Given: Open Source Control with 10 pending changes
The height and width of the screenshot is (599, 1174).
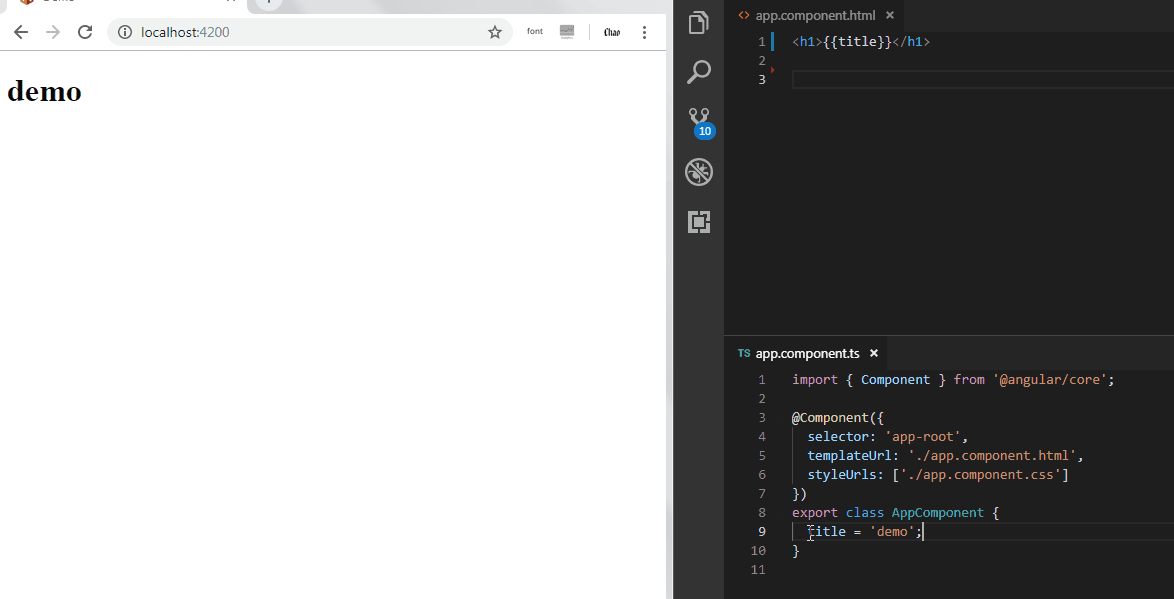Looking at the screenshot, I should pyautogui.click(x=698, y=120).
